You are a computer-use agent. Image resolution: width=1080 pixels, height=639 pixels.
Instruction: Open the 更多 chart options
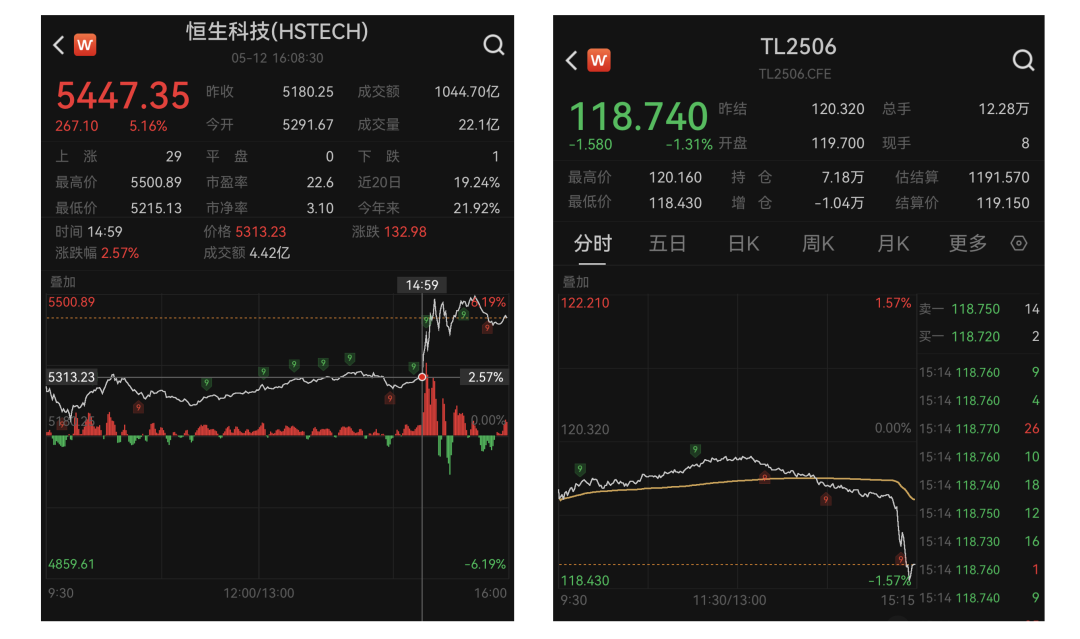coord(968,244)
